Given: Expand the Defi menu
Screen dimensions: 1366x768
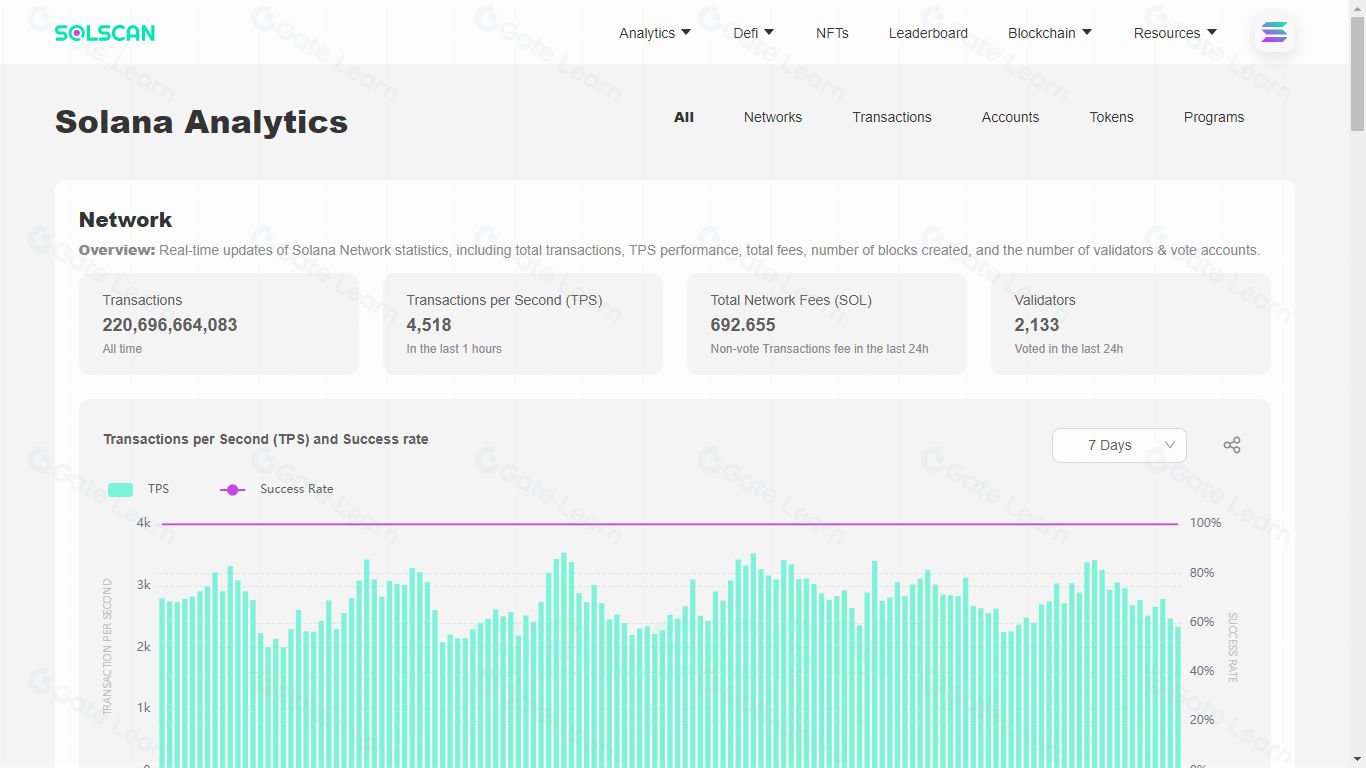Looking at the screenshot, I should (754, 33).
